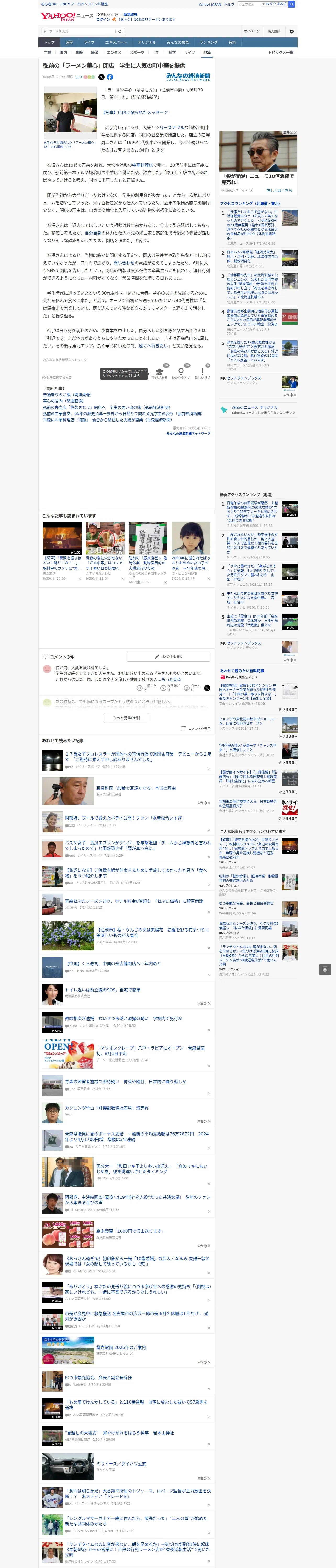The height and width of the screenshot is (1568, 336).
Task: Click the Yahoo! JAPAN logo
Action: [58, 16]
